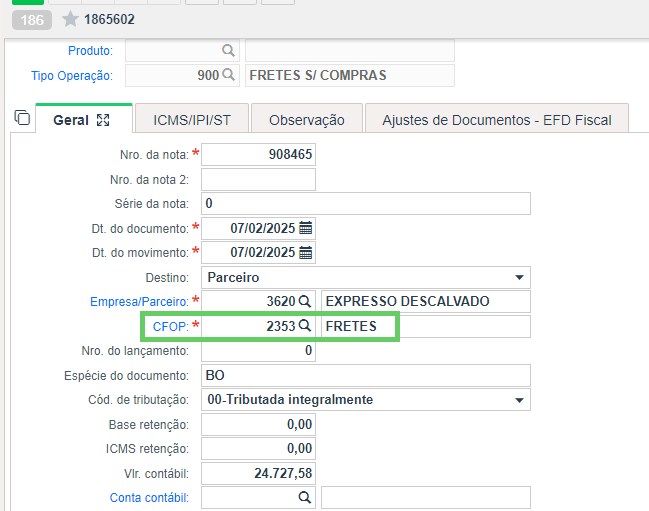Click the favorite star icon beside 1865602
649x511 pixels.
(x=70, y=19)
